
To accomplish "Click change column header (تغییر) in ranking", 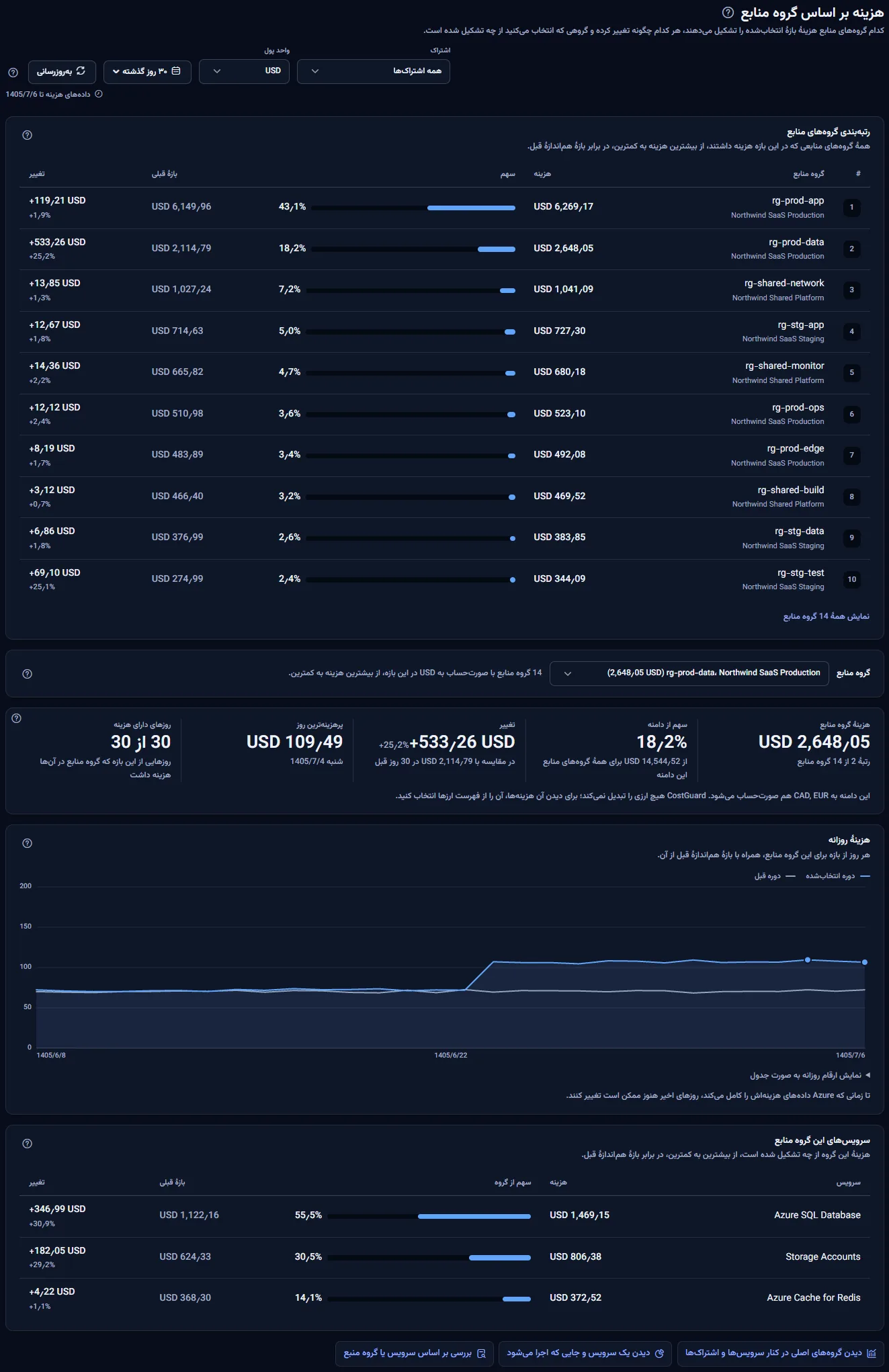I will [x=37, y=174].
